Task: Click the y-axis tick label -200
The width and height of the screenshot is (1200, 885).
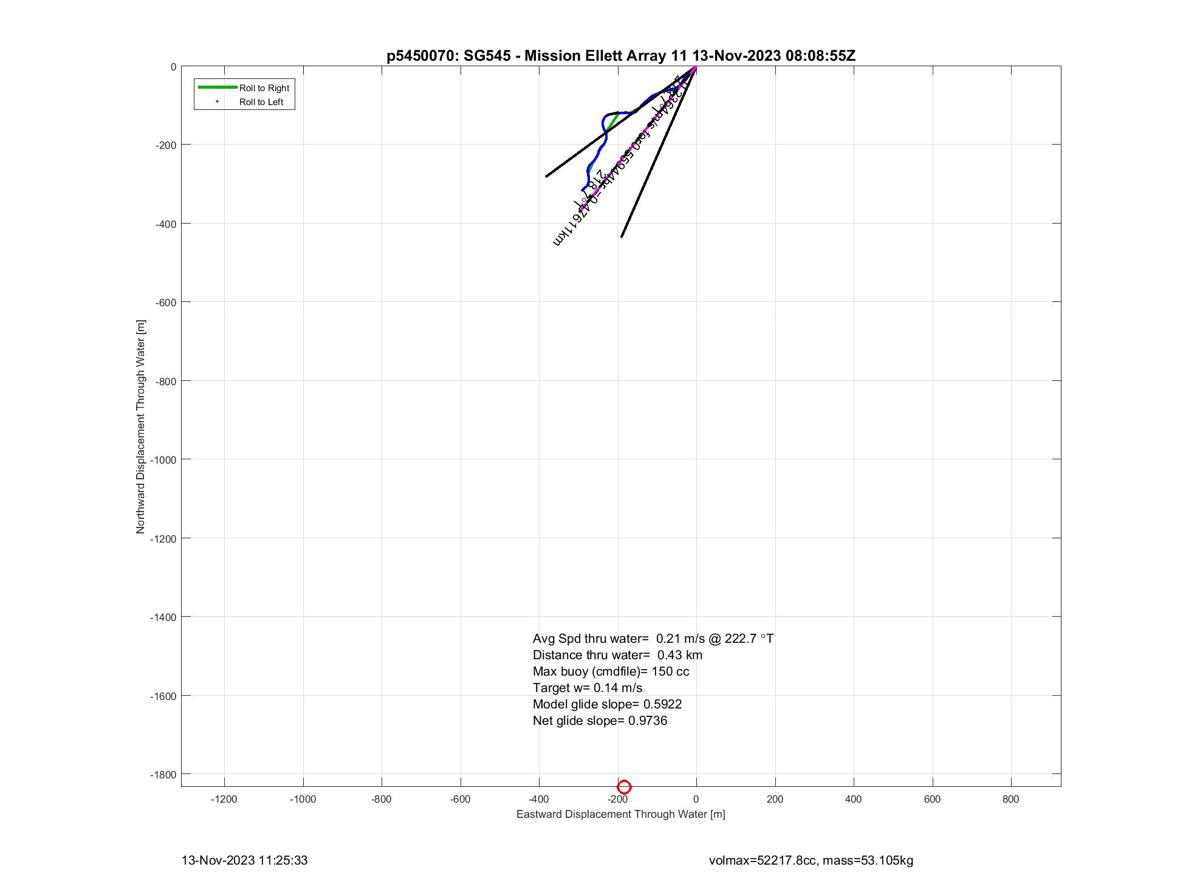Action: (x=165, y=145)
